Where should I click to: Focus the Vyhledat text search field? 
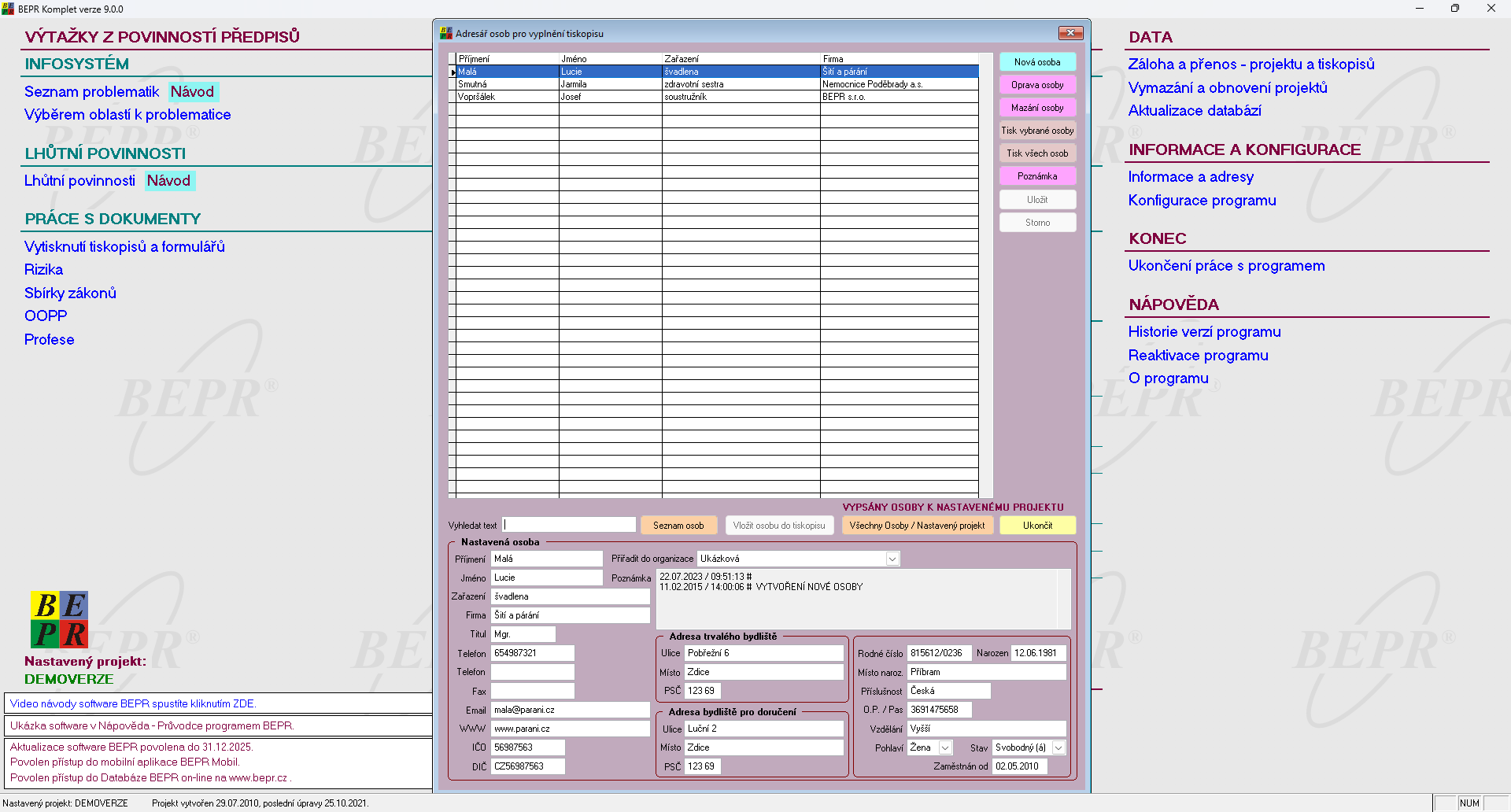tap(569, 525)
